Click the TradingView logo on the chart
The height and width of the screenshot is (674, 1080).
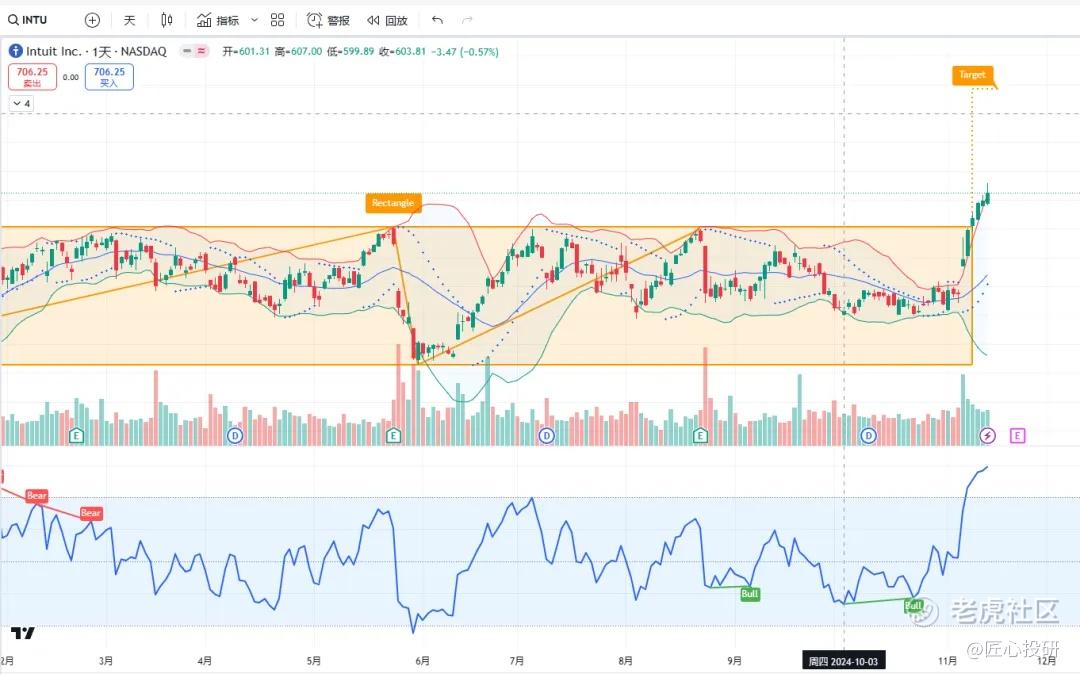[23, 633]
